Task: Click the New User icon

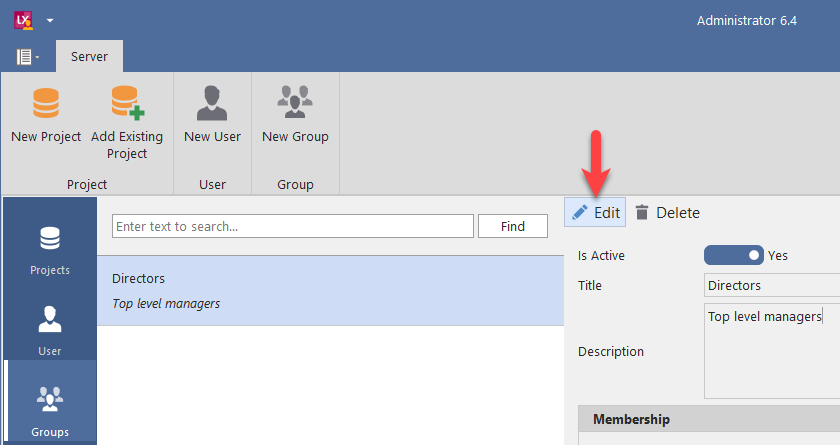Action: [211, 103]
